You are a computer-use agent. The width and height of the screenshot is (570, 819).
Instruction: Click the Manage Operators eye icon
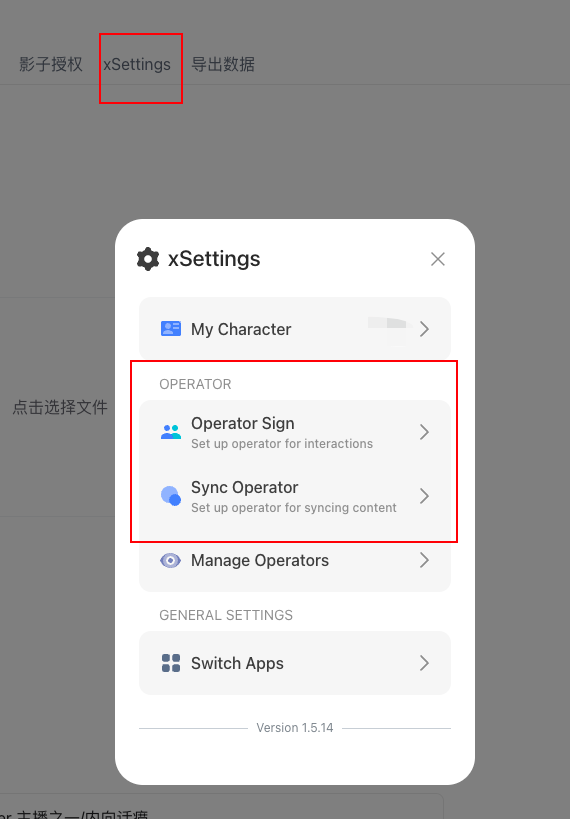click(170, 560)
